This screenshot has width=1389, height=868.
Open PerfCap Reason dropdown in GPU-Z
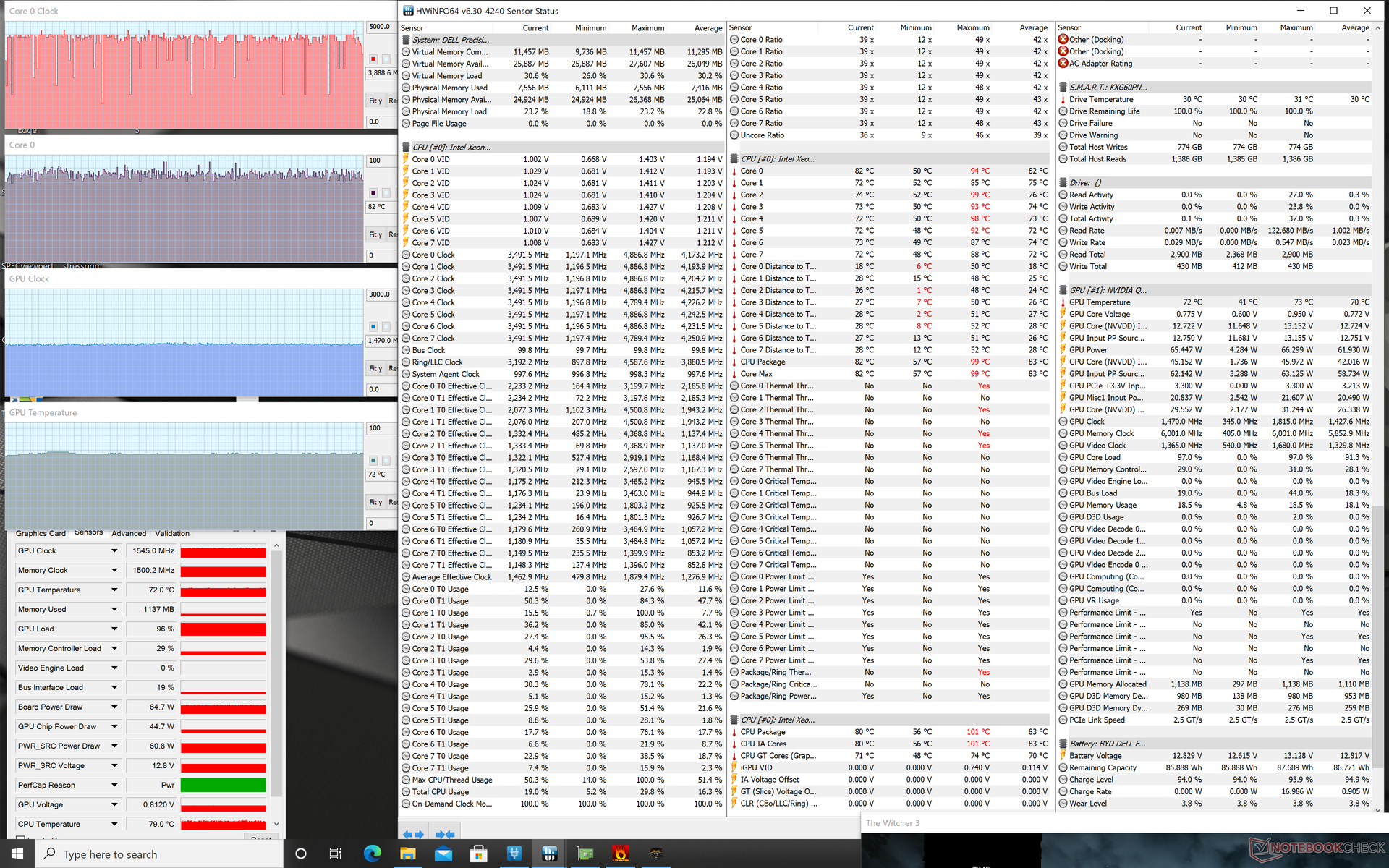tap(114, 786)
